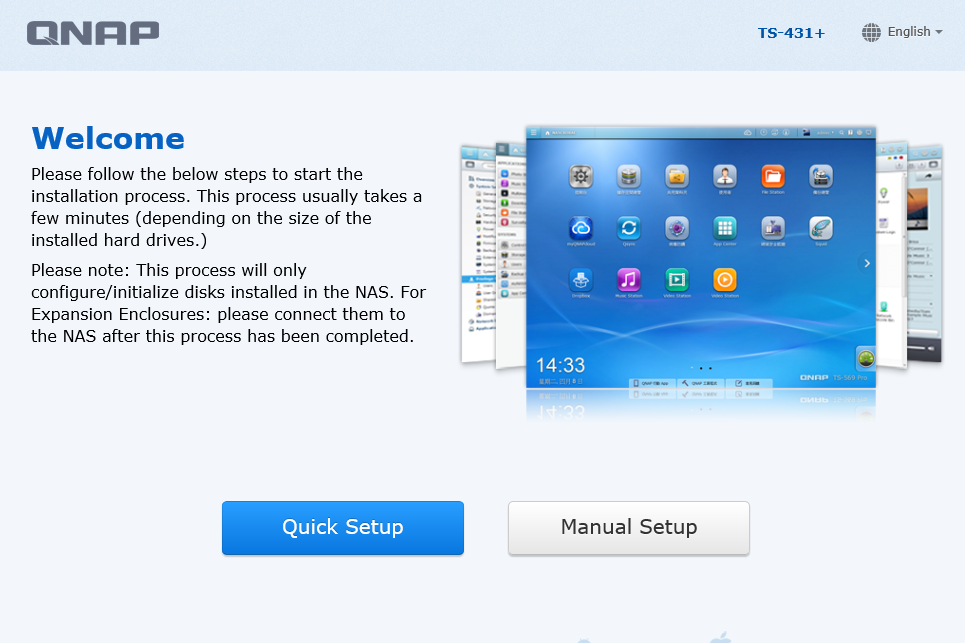This screenshot has height=643, width=965.
Task: Click the page indicator dots in preview
Action: pyautogui.click(x=700, y=368)
